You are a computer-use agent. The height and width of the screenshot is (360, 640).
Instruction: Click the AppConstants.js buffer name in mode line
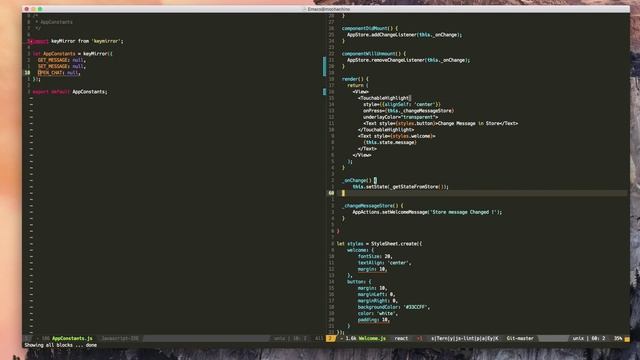(72, 338)
